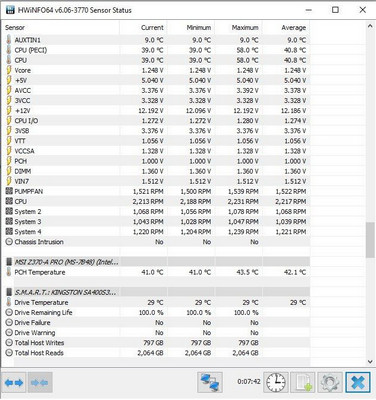Open sensor settings gear icon
Viewport: 376px width, 400px height.
point(330,382)
